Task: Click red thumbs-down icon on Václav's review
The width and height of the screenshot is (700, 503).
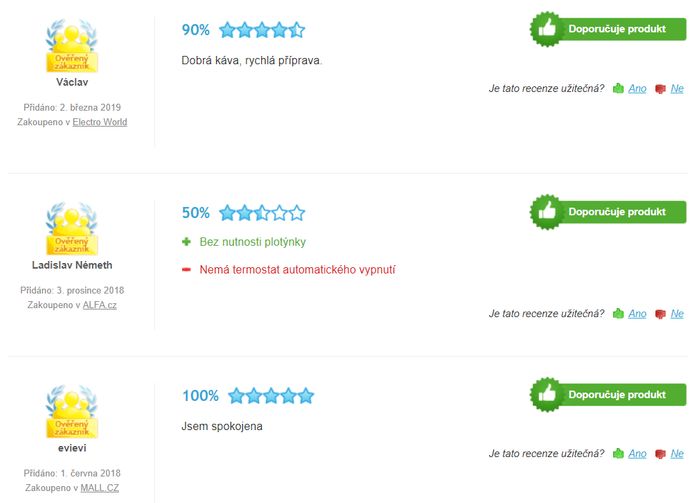Action: click(x=660, y=89)
